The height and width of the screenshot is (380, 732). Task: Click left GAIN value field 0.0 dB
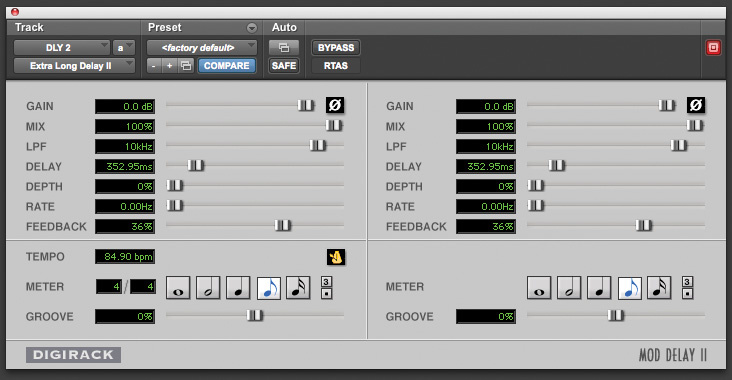pyautogui.click(x=125, y=106)
